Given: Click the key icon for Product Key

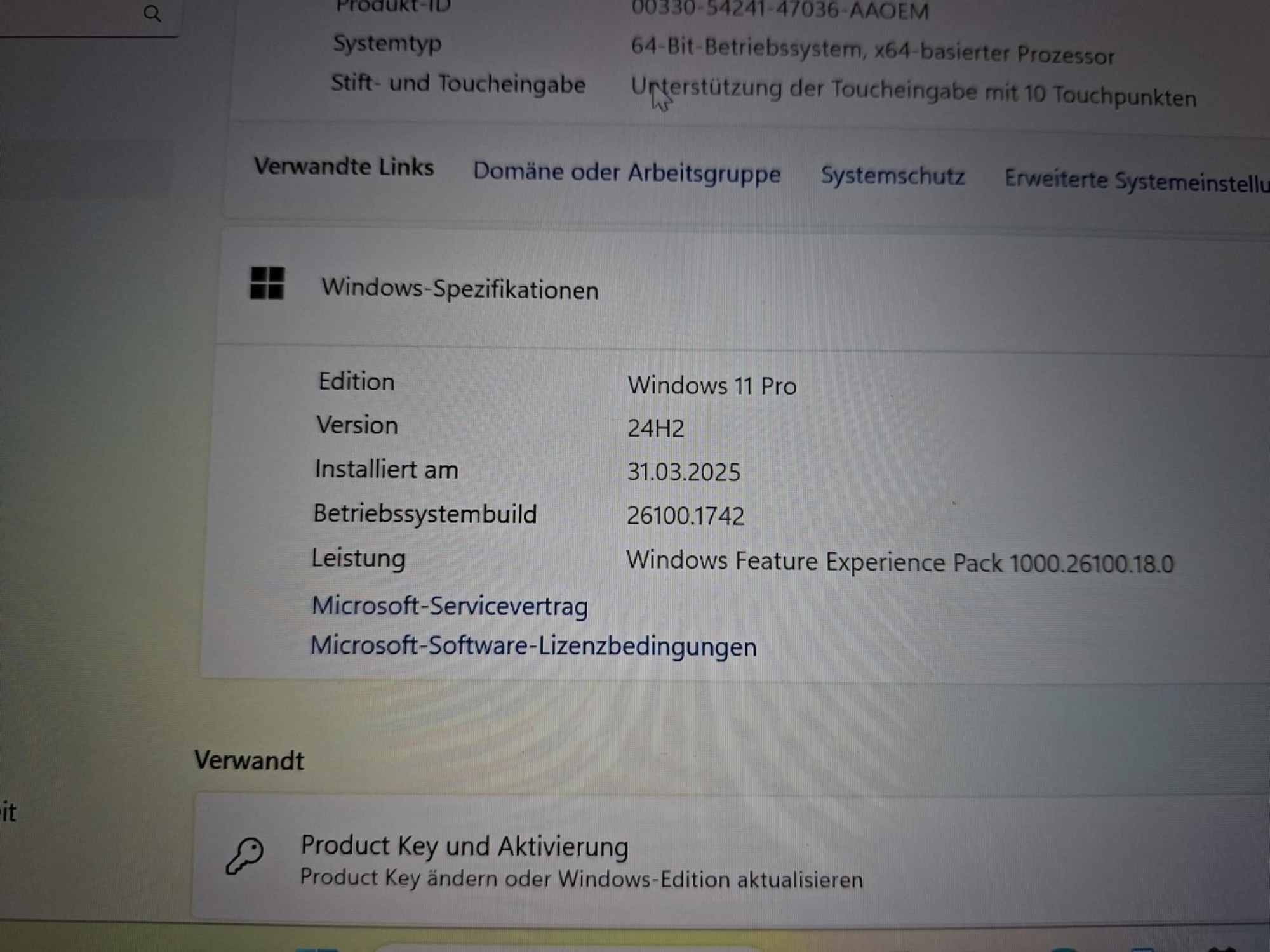Looking at the screenshot, I should 244,856.
